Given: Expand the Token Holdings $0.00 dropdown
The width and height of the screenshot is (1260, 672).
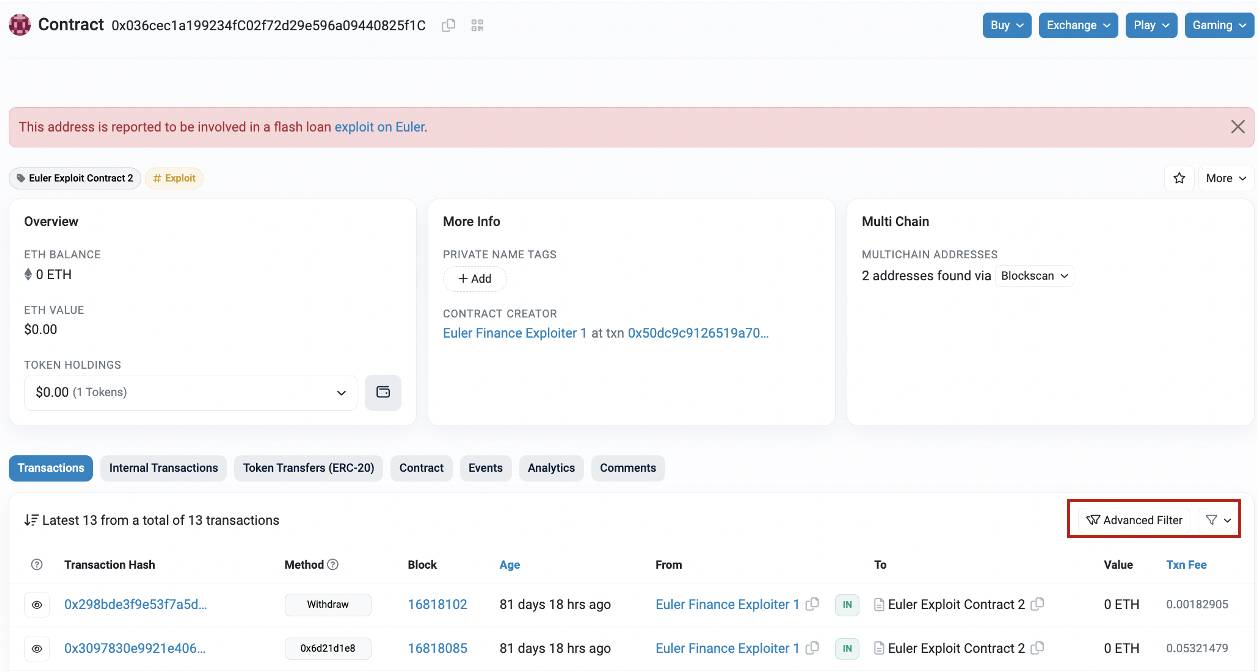Looking at the screenshot, I should (190, 392).
